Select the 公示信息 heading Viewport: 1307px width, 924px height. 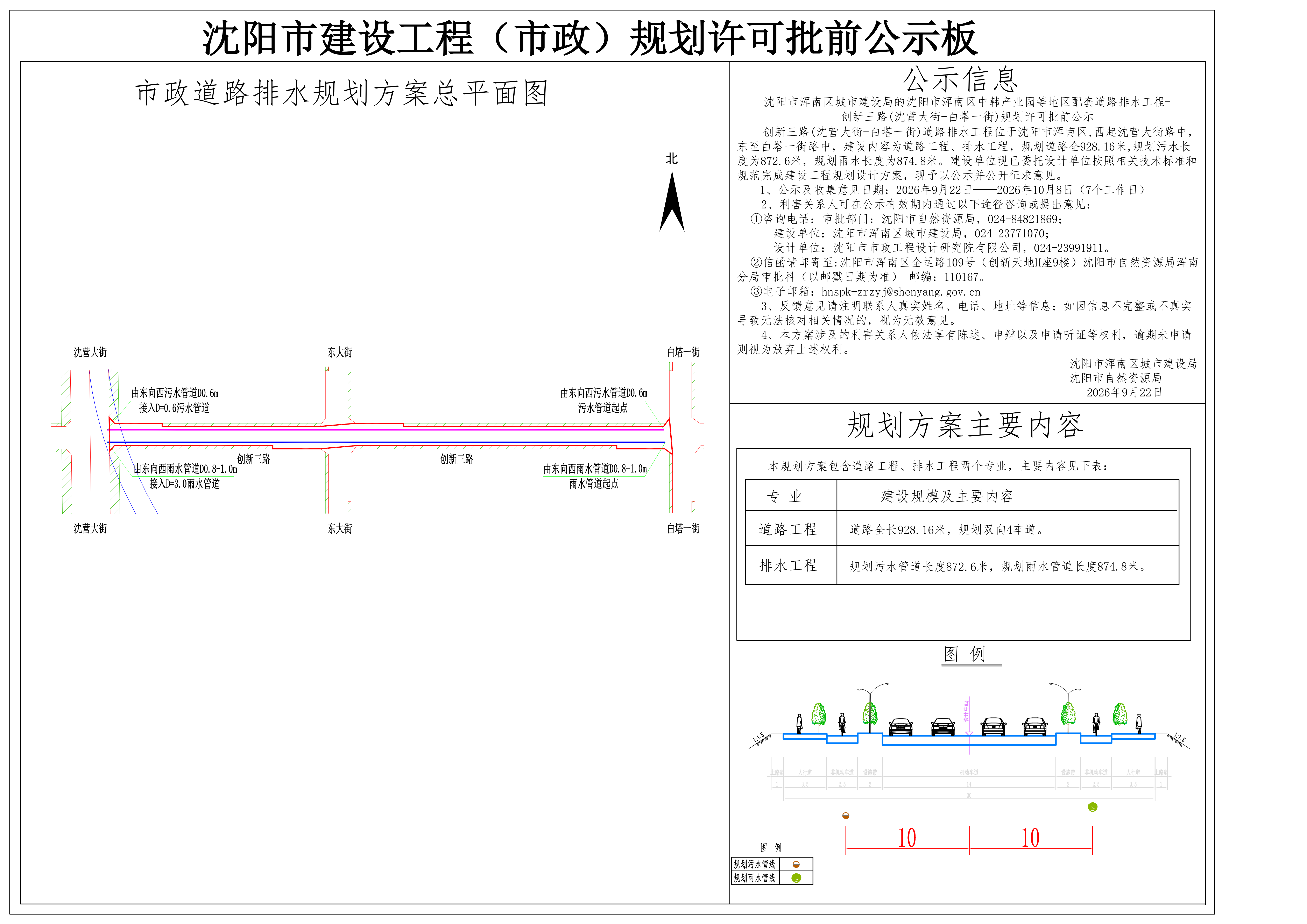[960, 79]
